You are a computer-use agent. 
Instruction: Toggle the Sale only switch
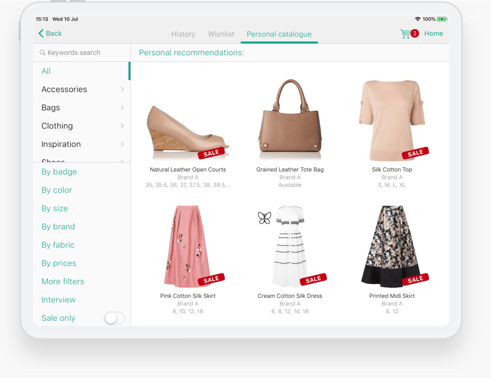114,318
